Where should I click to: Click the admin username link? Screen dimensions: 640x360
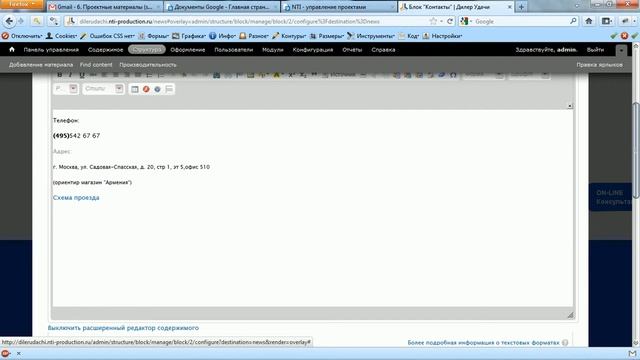[567, 50]
